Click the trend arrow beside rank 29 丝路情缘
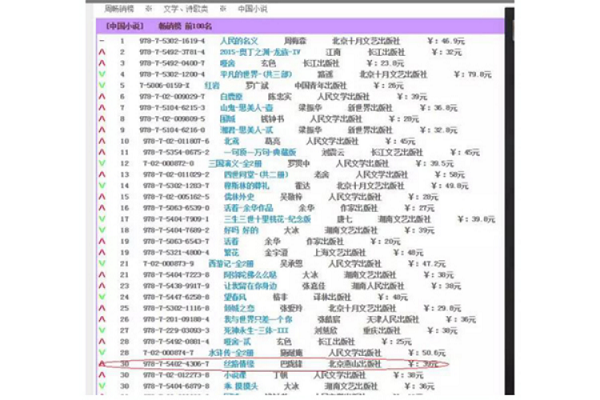This screenshot has width=600, height=400. click(x=102, y=364)
